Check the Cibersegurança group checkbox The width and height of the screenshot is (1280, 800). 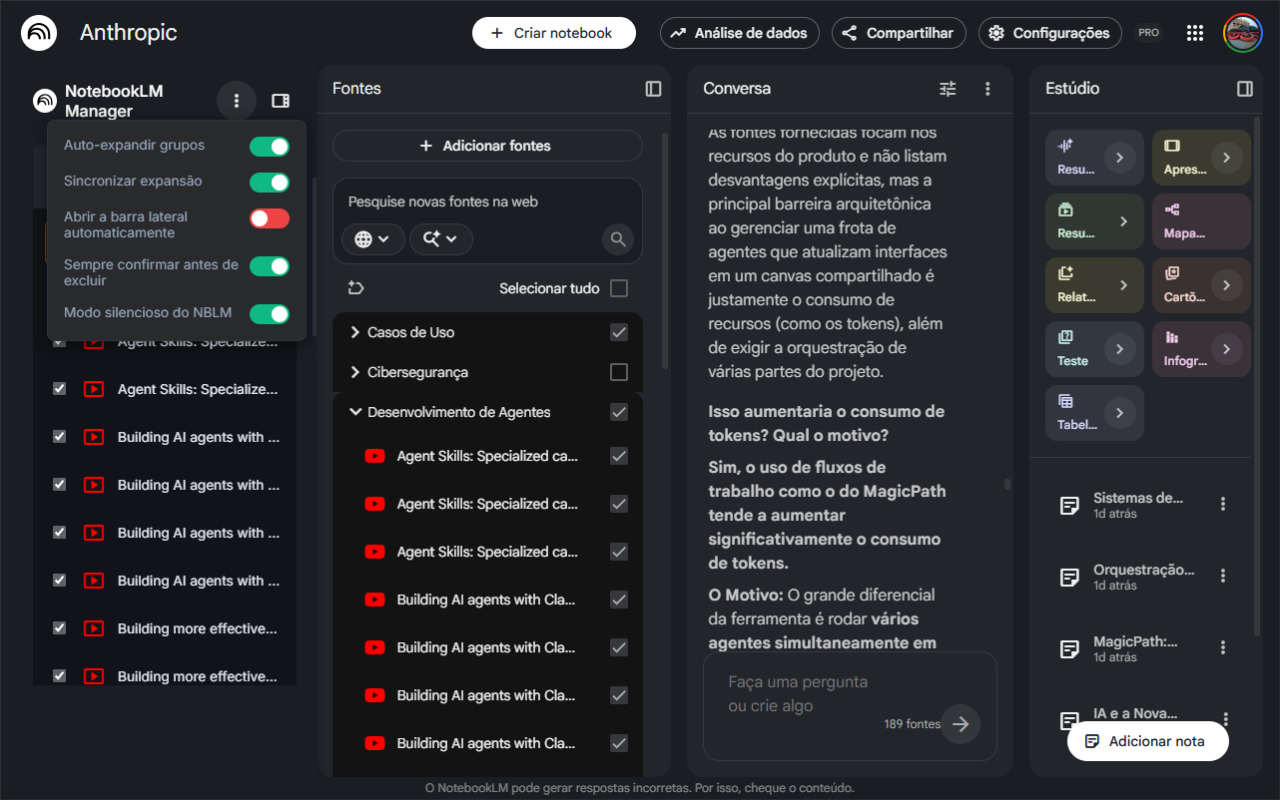(619, 372)
